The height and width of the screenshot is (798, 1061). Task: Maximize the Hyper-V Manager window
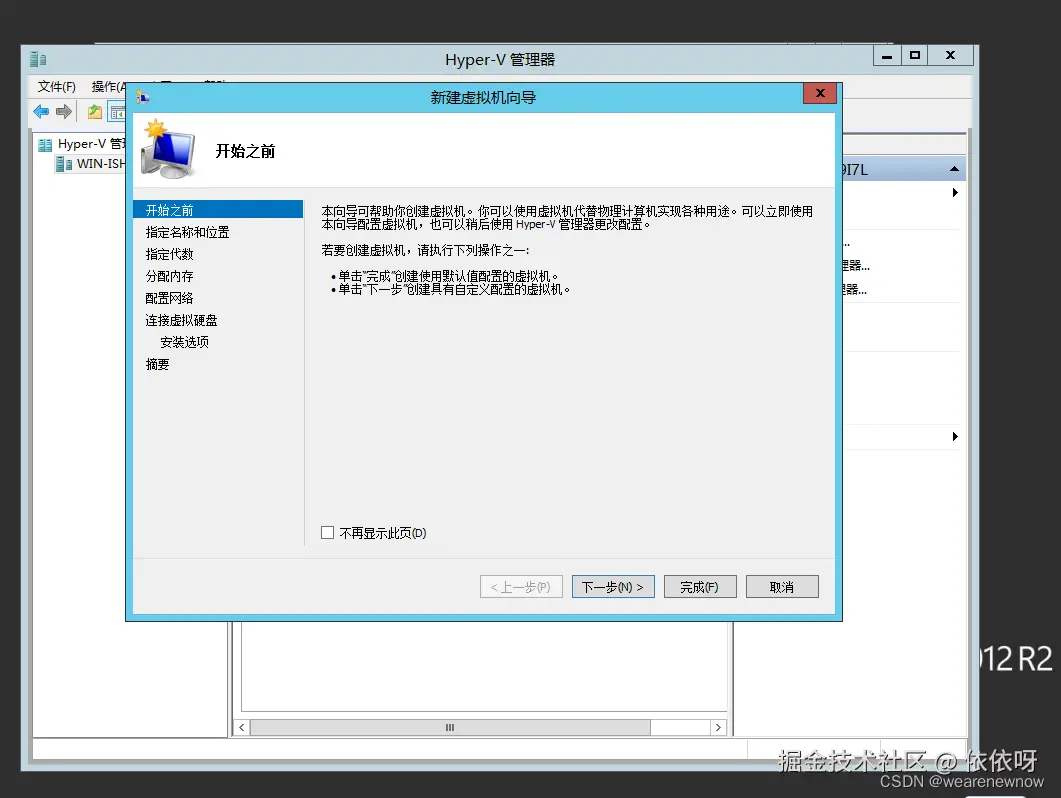click(914, 56)
